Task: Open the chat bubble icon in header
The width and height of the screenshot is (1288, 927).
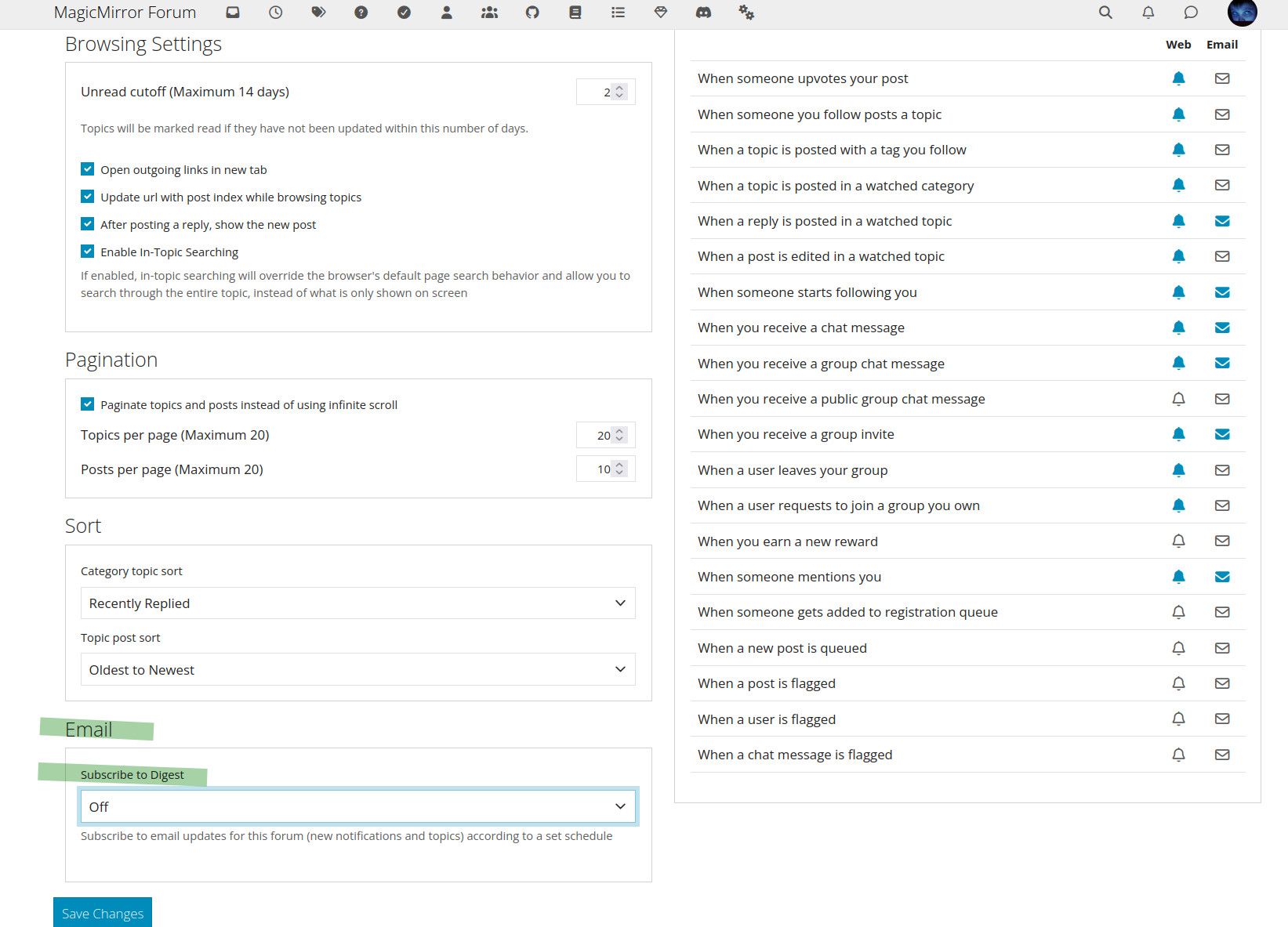Action: click(1191, 13)
